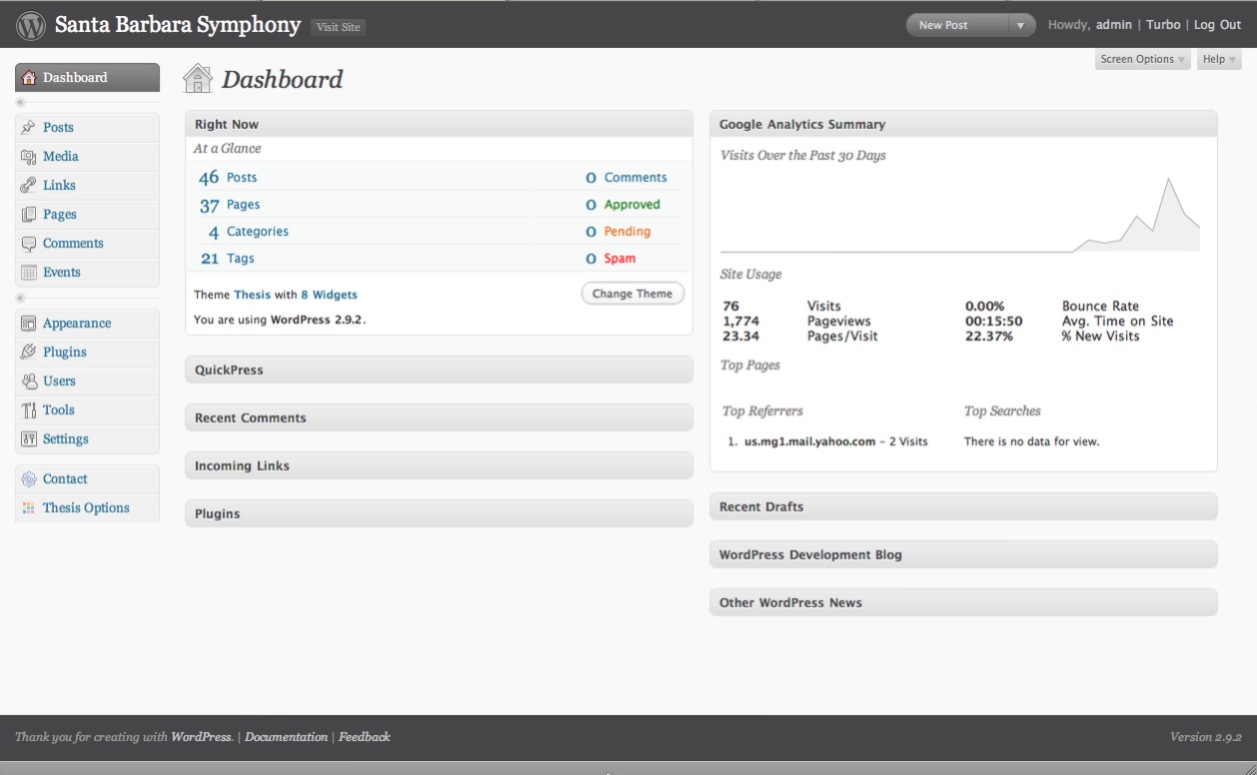Open the admin profile link
The image size is (1257, 775).
(1114, 25)
